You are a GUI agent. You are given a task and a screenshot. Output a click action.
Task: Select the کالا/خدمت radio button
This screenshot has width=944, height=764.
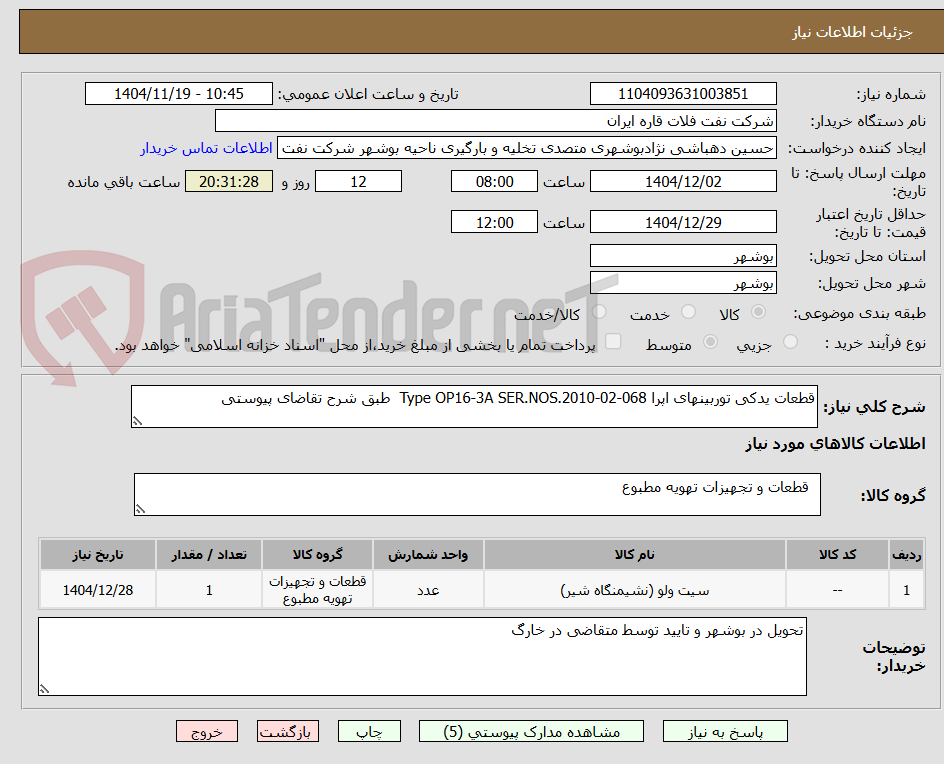600,312
